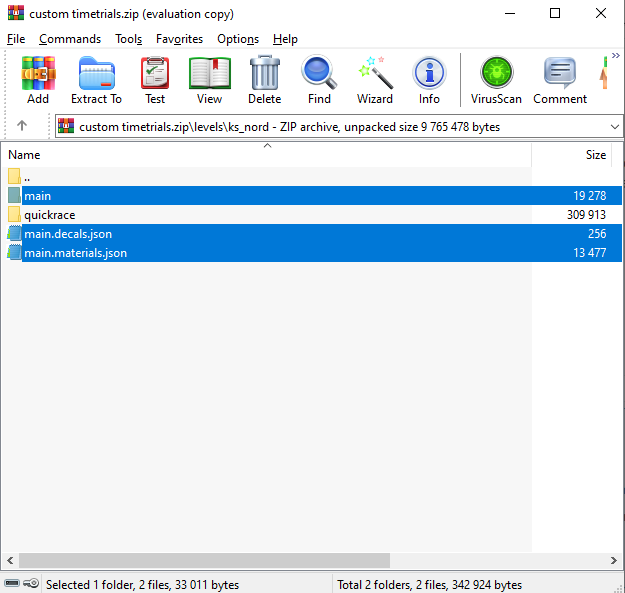Viewport: 625px width, 593px height.
Task: Click the address bar archive path field
Action: pyautogui.click(x=338, y=127)
